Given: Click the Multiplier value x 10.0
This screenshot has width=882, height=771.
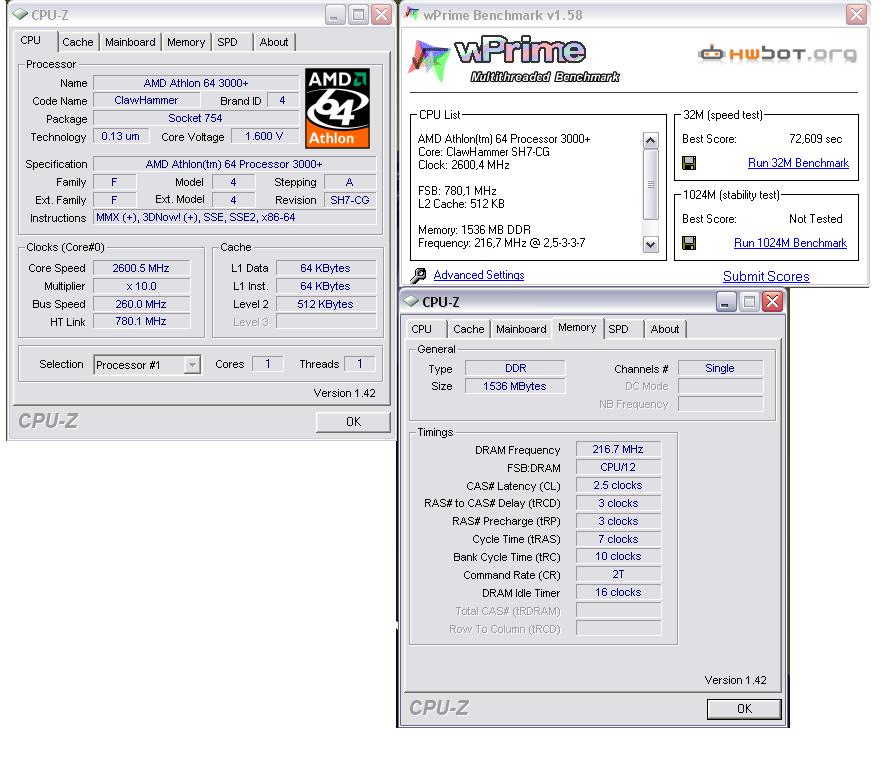Looking at the screenshot, I should [141, 286].
